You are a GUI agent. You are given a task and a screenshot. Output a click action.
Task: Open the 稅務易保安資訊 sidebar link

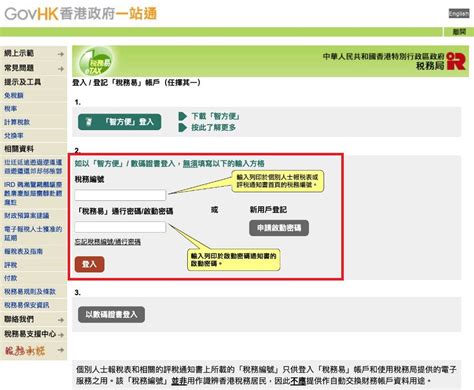pyautogui.click(x=27, y=305)
